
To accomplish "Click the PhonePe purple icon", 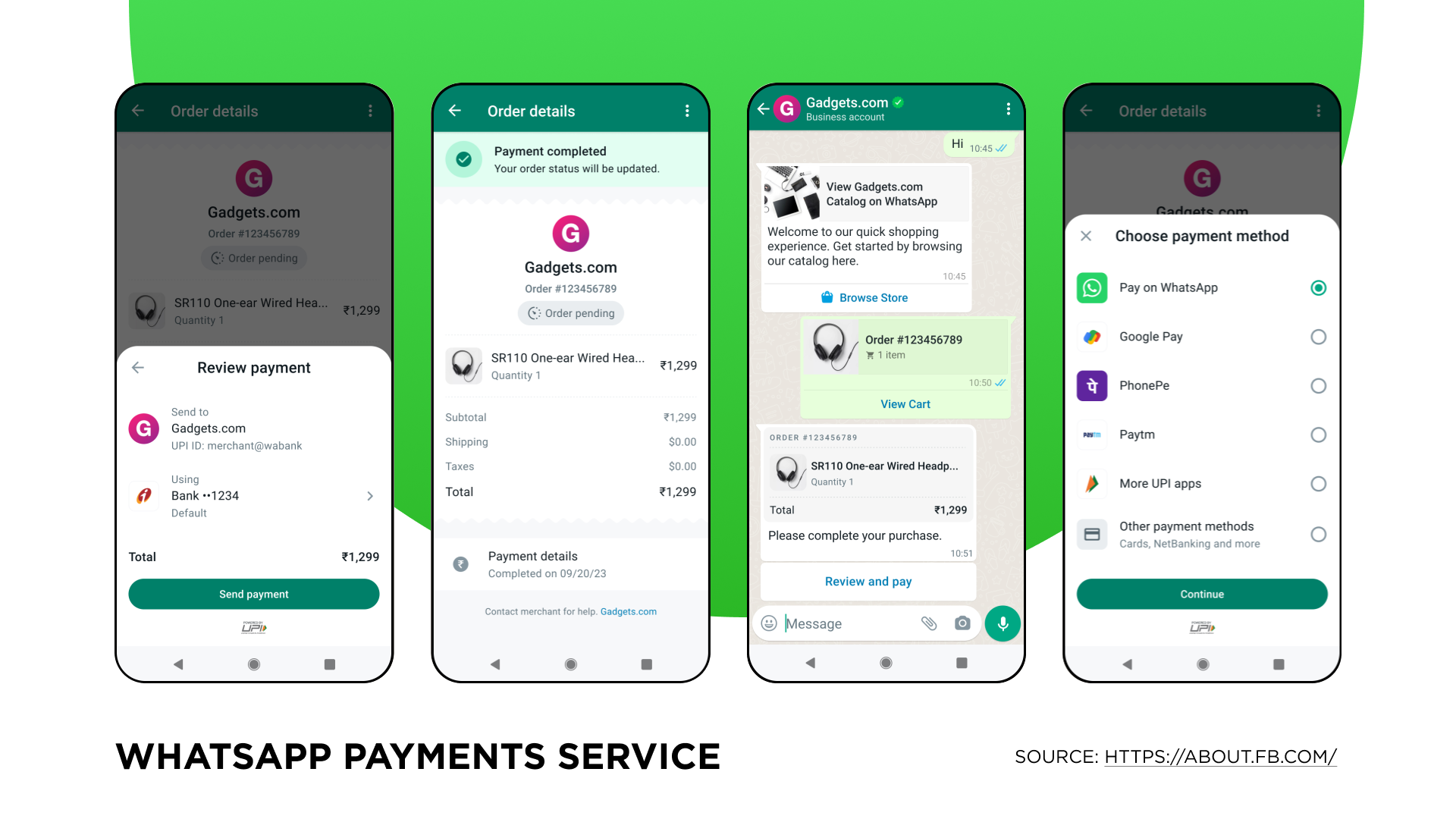I will point(1092,385).
